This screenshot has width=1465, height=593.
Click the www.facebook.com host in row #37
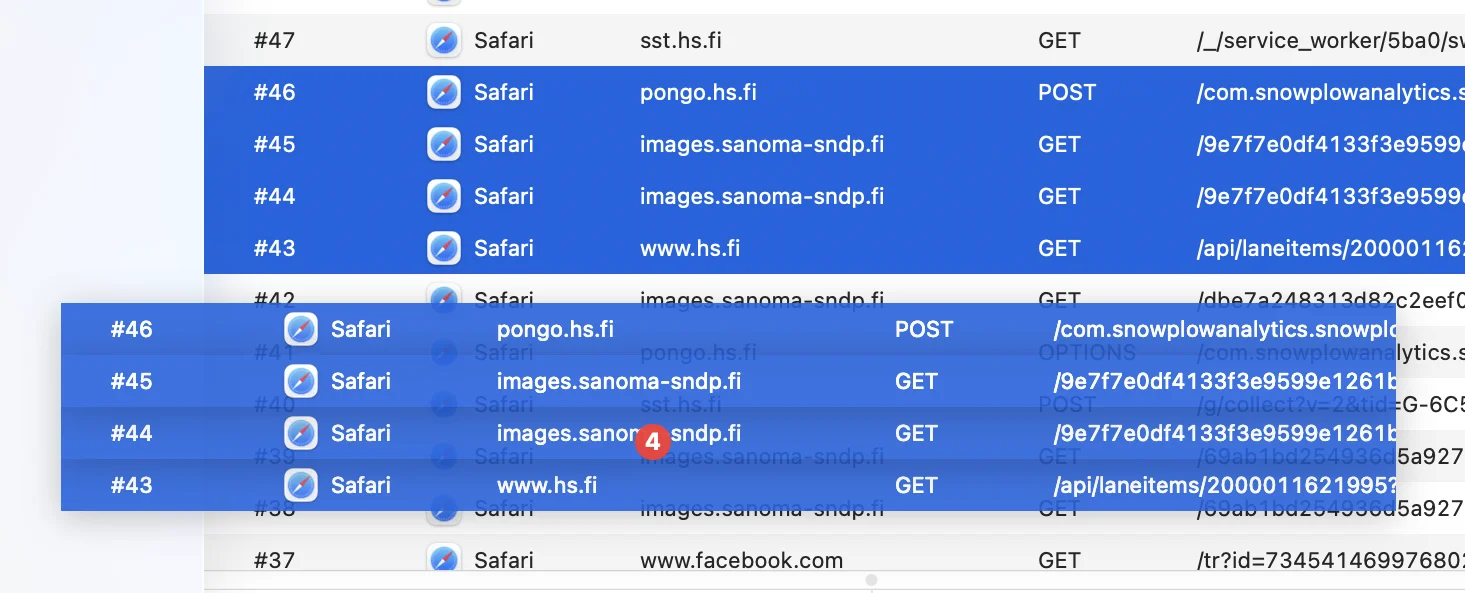[741, 560]
